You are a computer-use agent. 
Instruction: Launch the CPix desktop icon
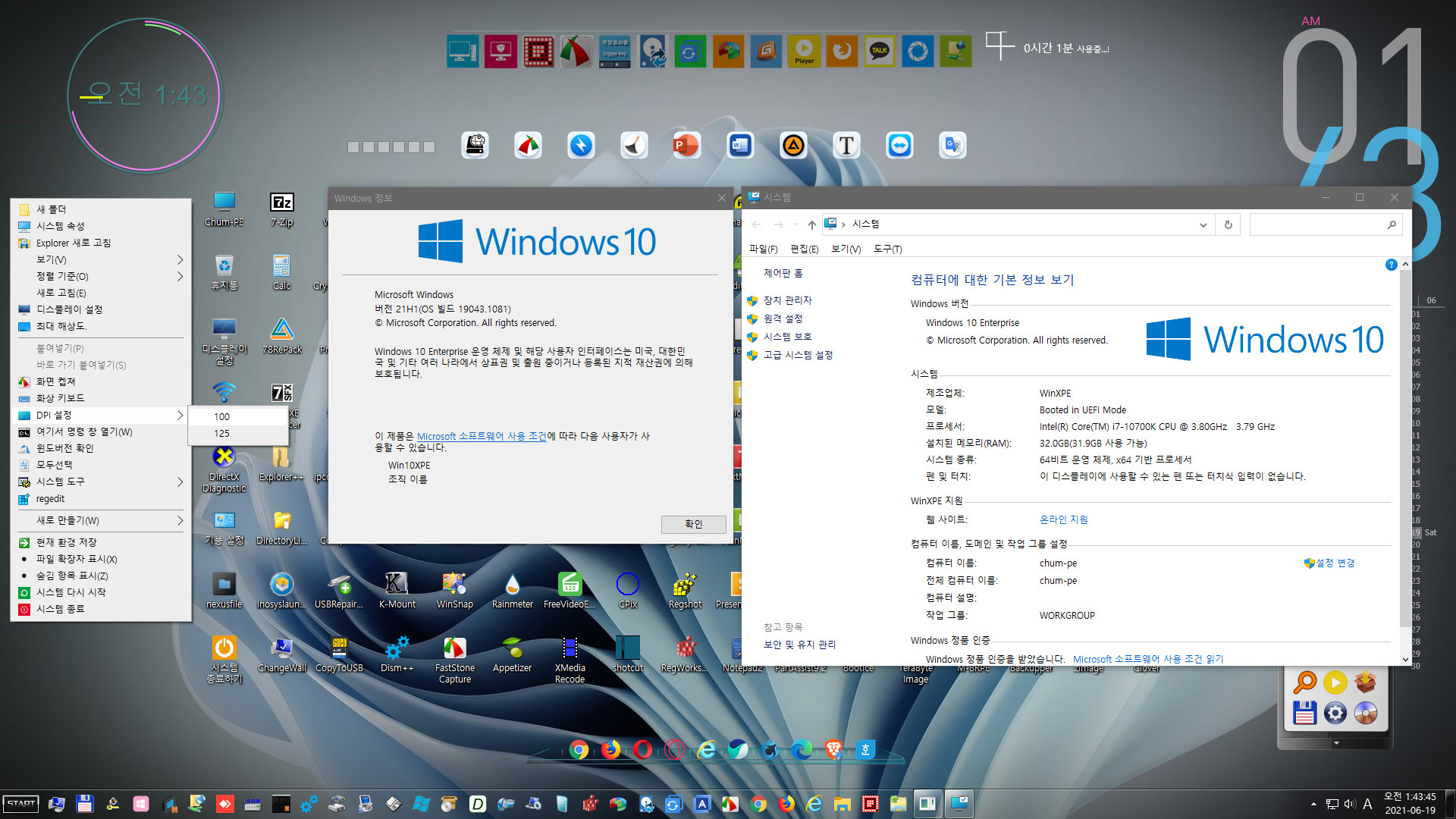627,591
